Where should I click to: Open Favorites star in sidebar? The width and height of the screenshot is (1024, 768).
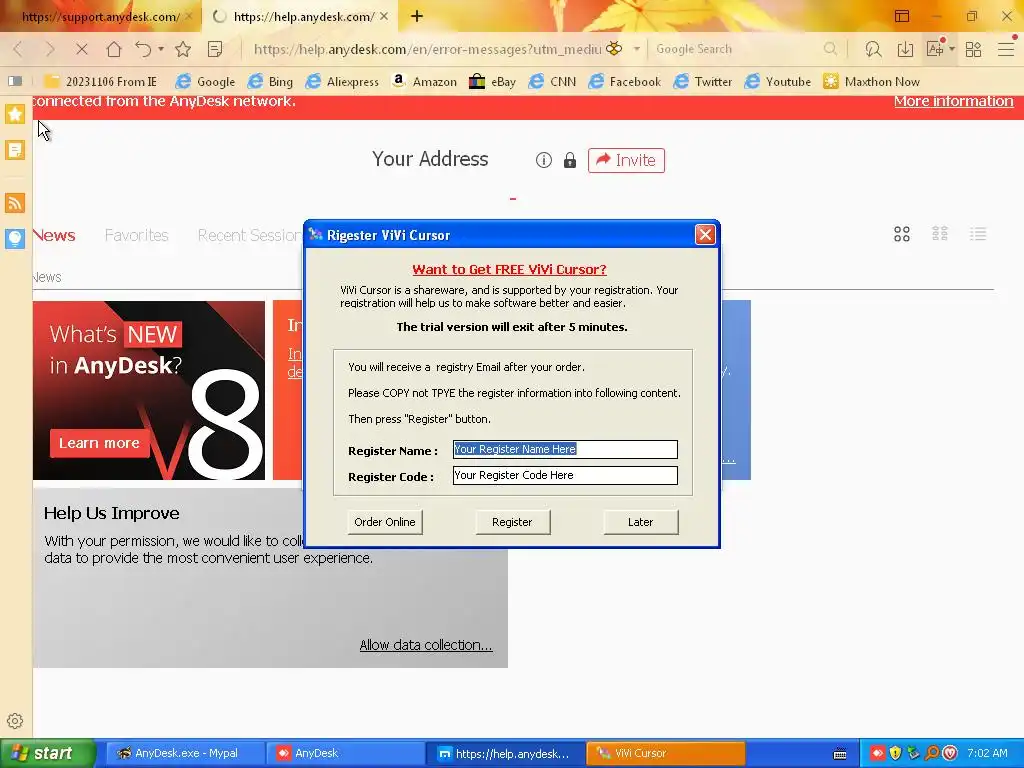(15, 114)
